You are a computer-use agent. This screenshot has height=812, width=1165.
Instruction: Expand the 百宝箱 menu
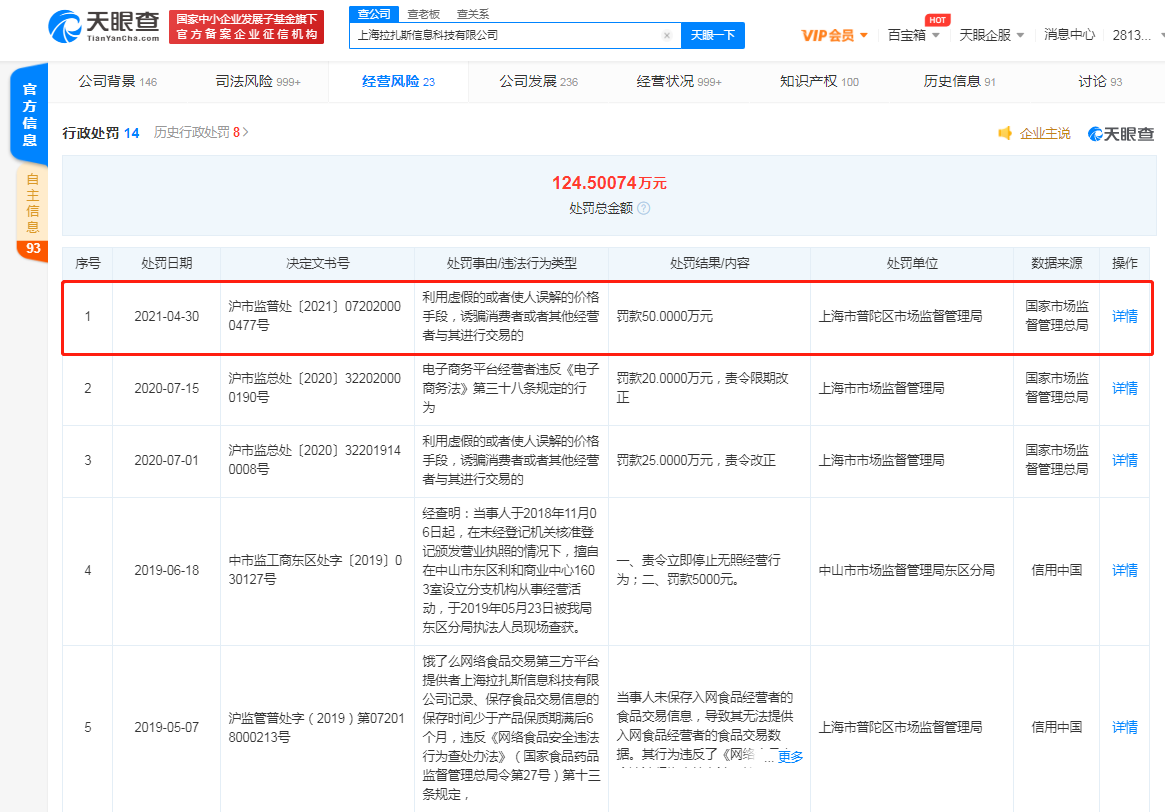(913, 35)
